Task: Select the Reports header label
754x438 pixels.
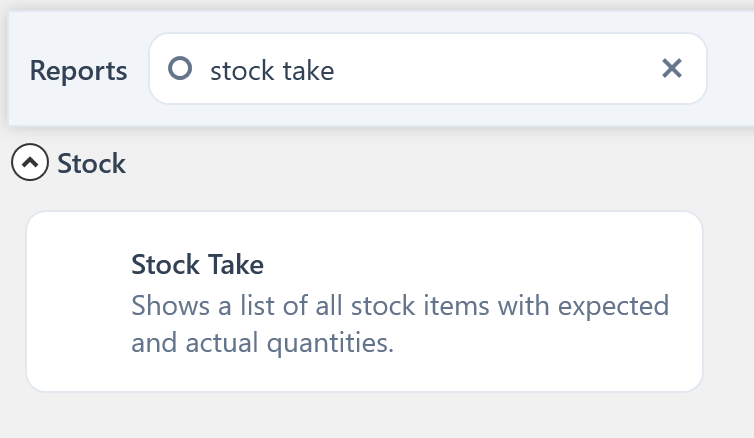Action: point(79,71)
